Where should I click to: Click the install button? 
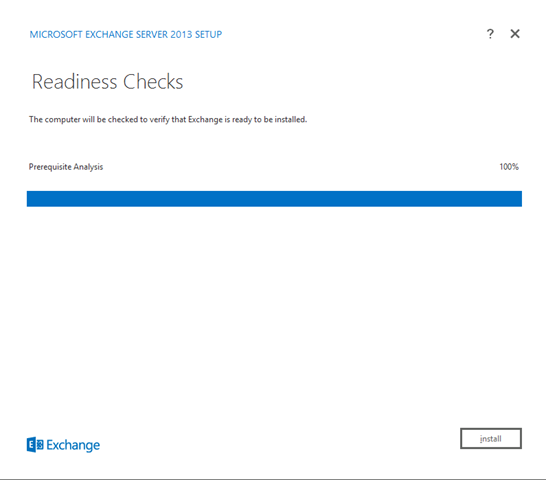click(491, 438)
